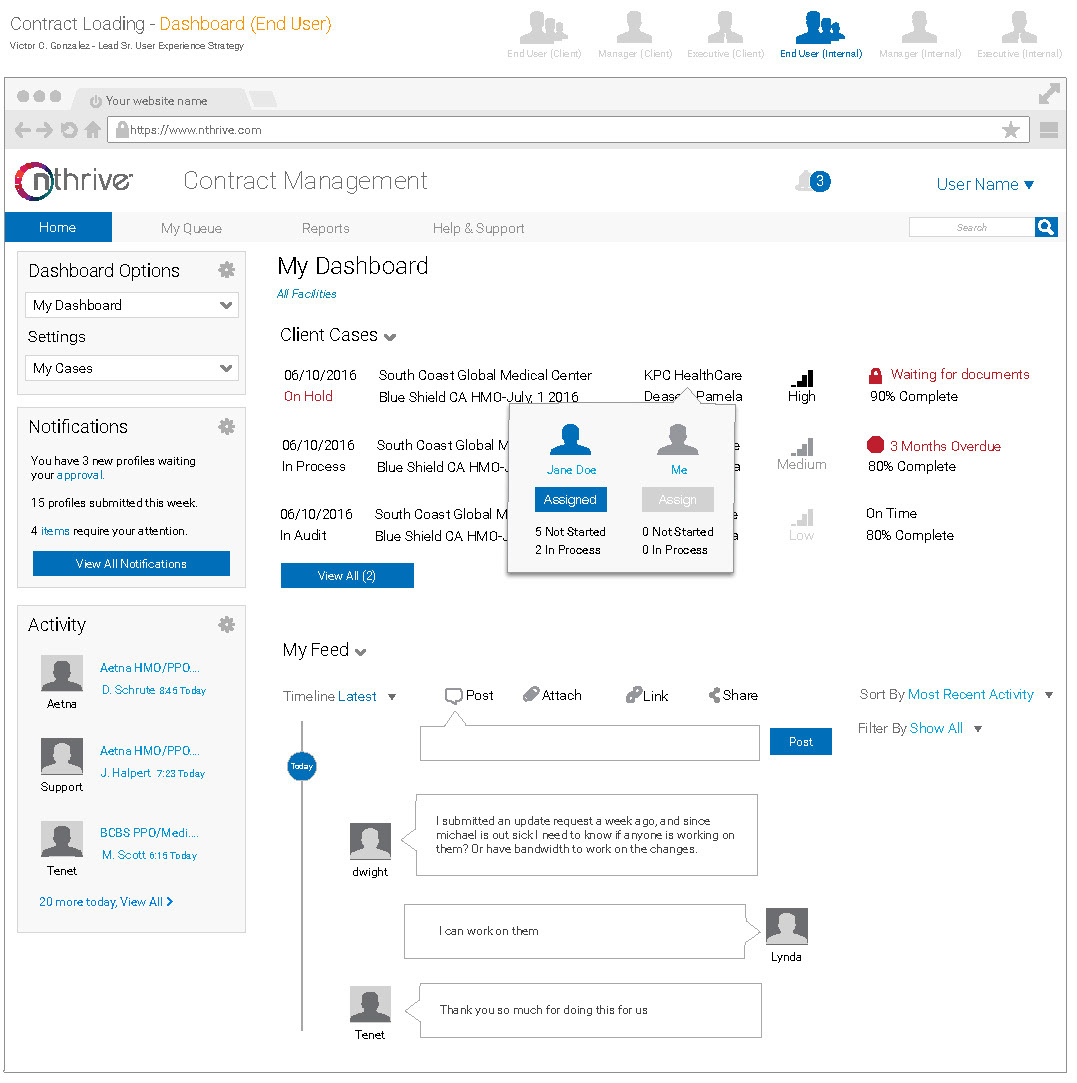Toggle the Assigned button for Jane Doe
1077x1083 pixels.
point(570,500)
